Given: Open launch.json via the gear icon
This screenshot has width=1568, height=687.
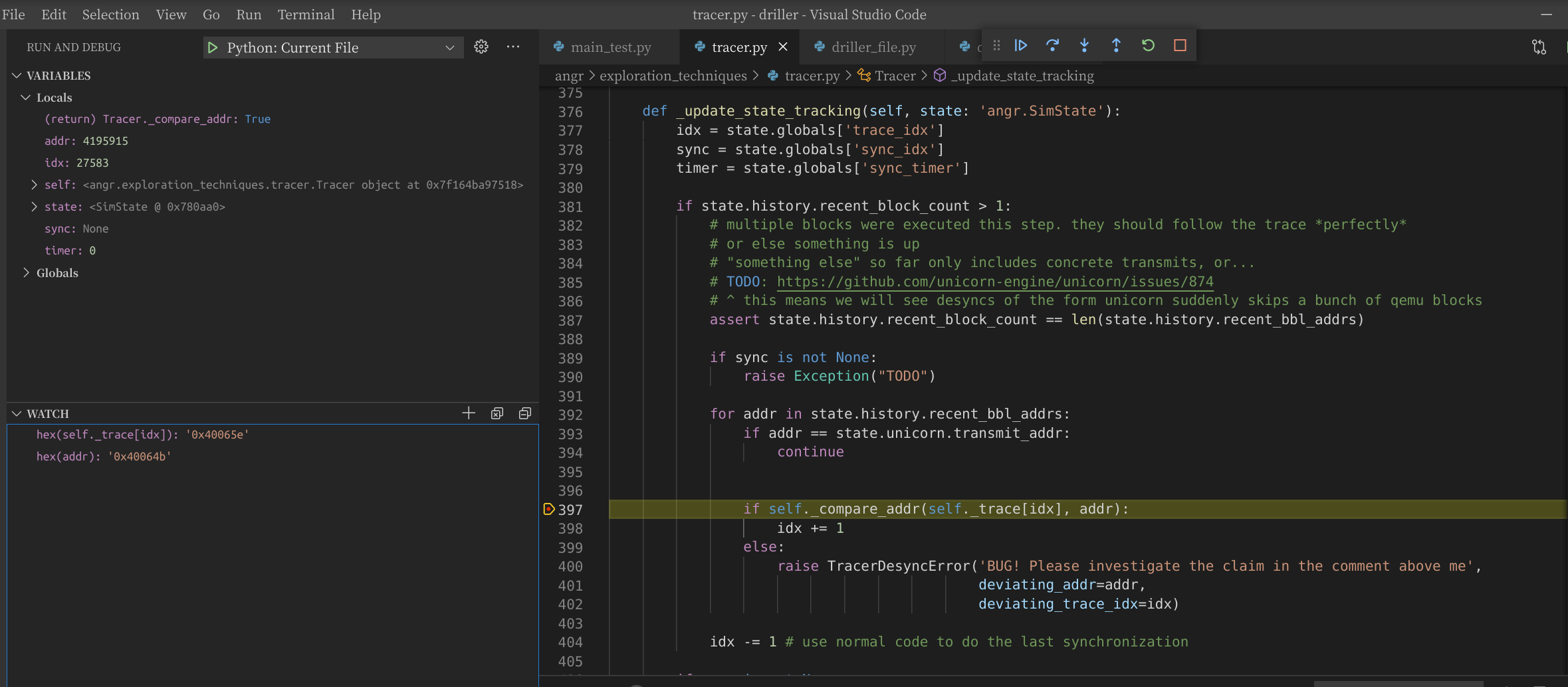Looking at the screenshot, I should [481, 47].
